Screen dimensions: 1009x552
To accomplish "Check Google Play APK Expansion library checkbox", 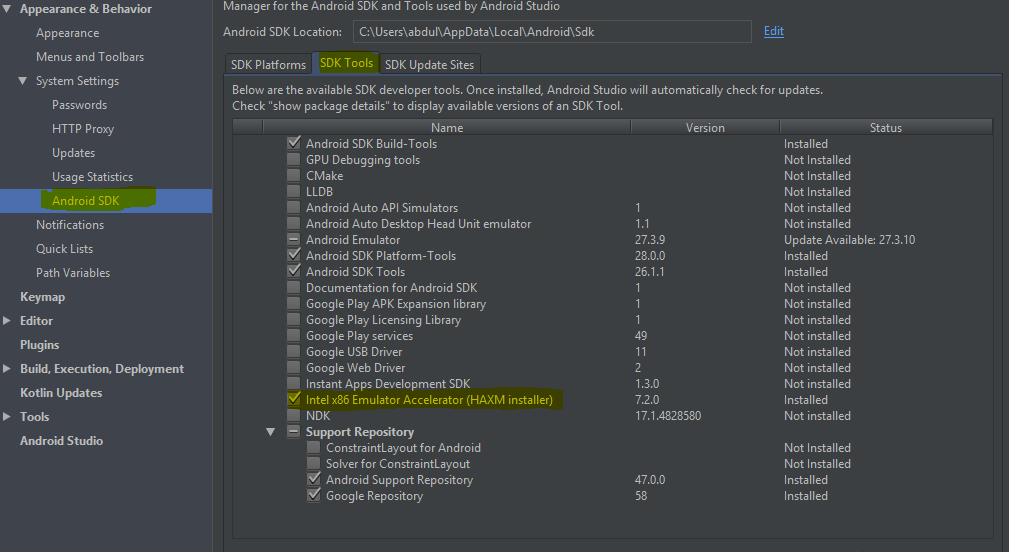I will click(x=293, y=304).
